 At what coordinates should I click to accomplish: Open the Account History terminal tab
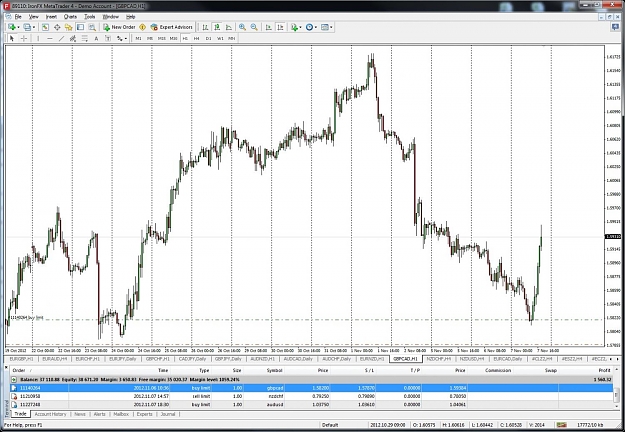[50, 414]
